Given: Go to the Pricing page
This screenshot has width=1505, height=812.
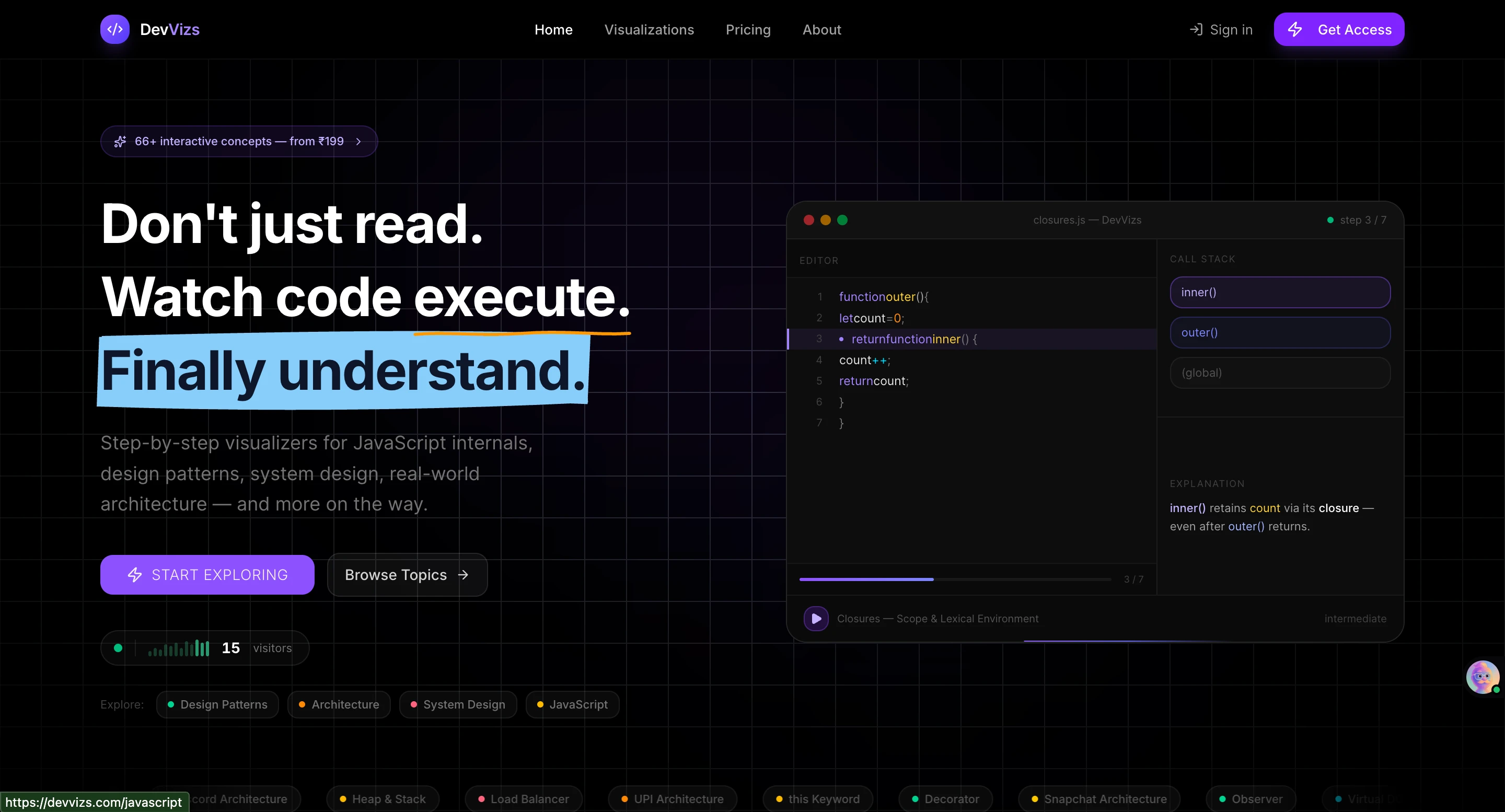Looking at the screenshot, I should click(x=748, y=29).
